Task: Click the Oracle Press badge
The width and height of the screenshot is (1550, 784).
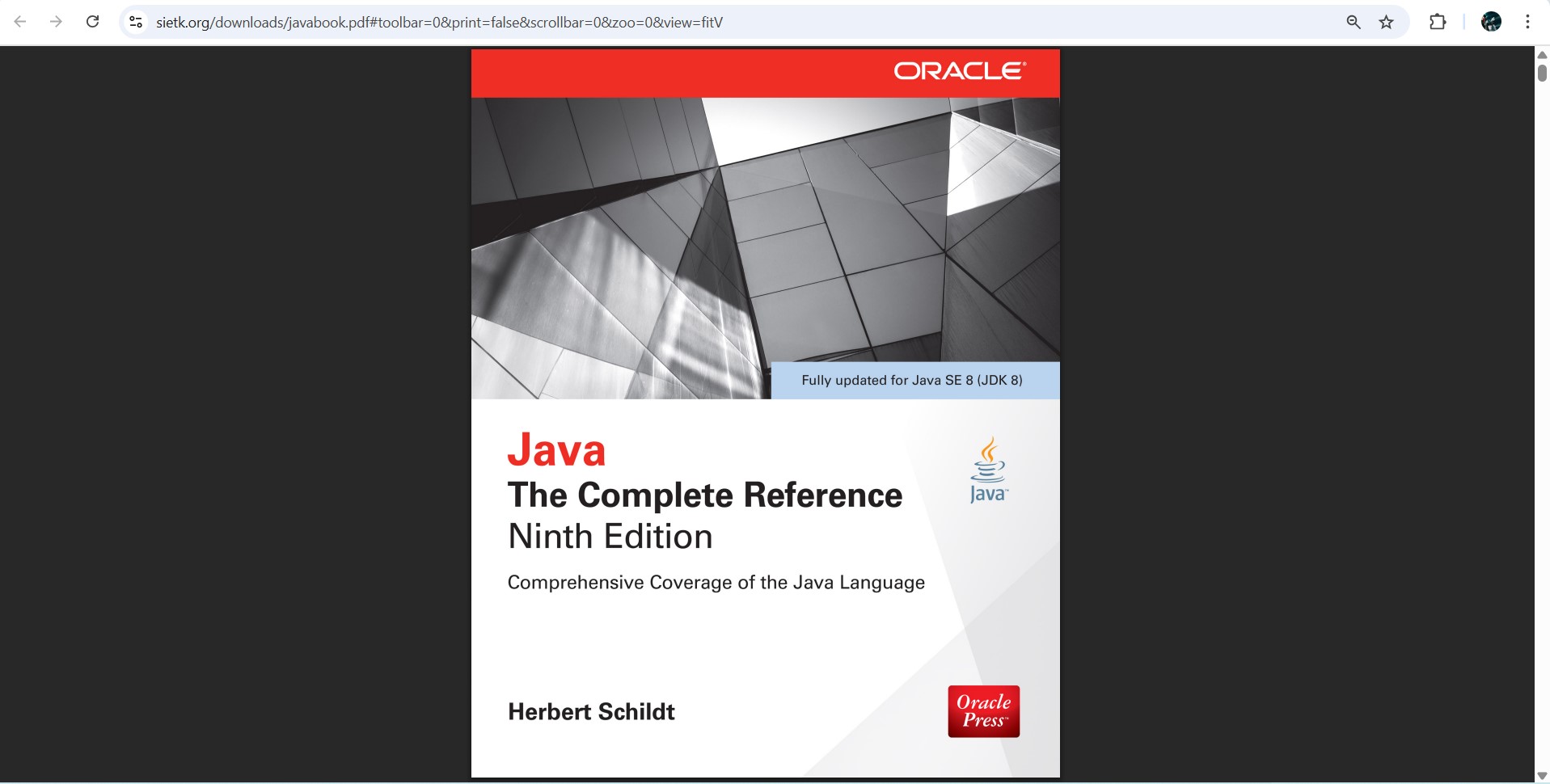Action: click(983, 711)
